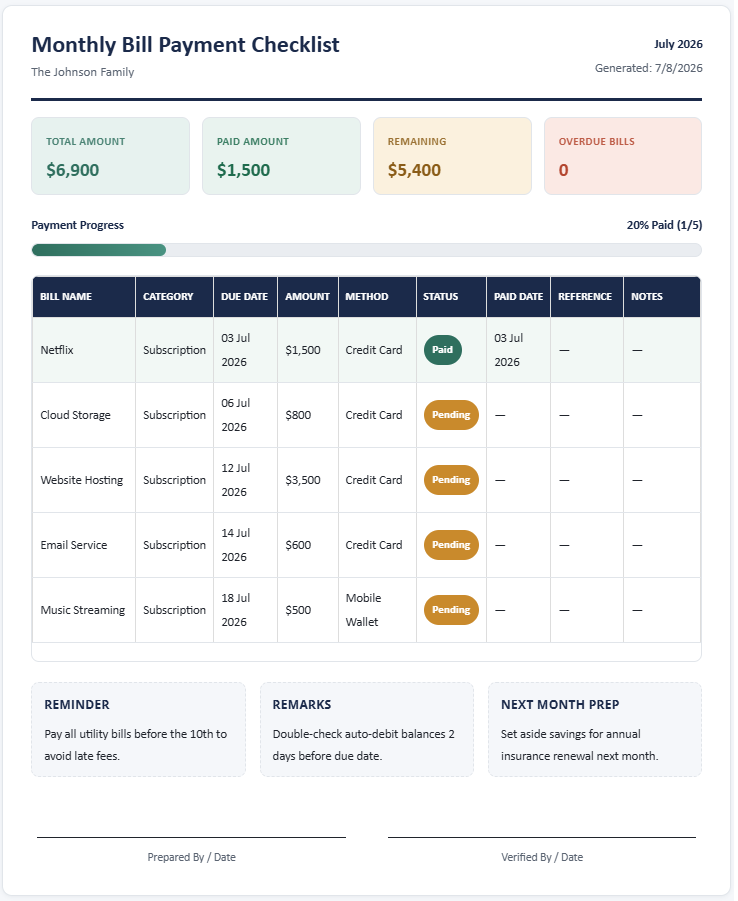The width and height of the screenshot is (738, 901).
Task: Click Subscription category in Email Service row
Action: (174, 545)
